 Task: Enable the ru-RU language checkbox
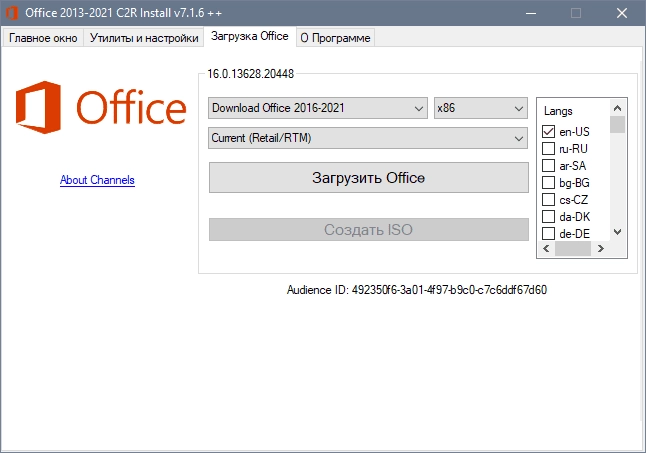click(x=548, y=148)
